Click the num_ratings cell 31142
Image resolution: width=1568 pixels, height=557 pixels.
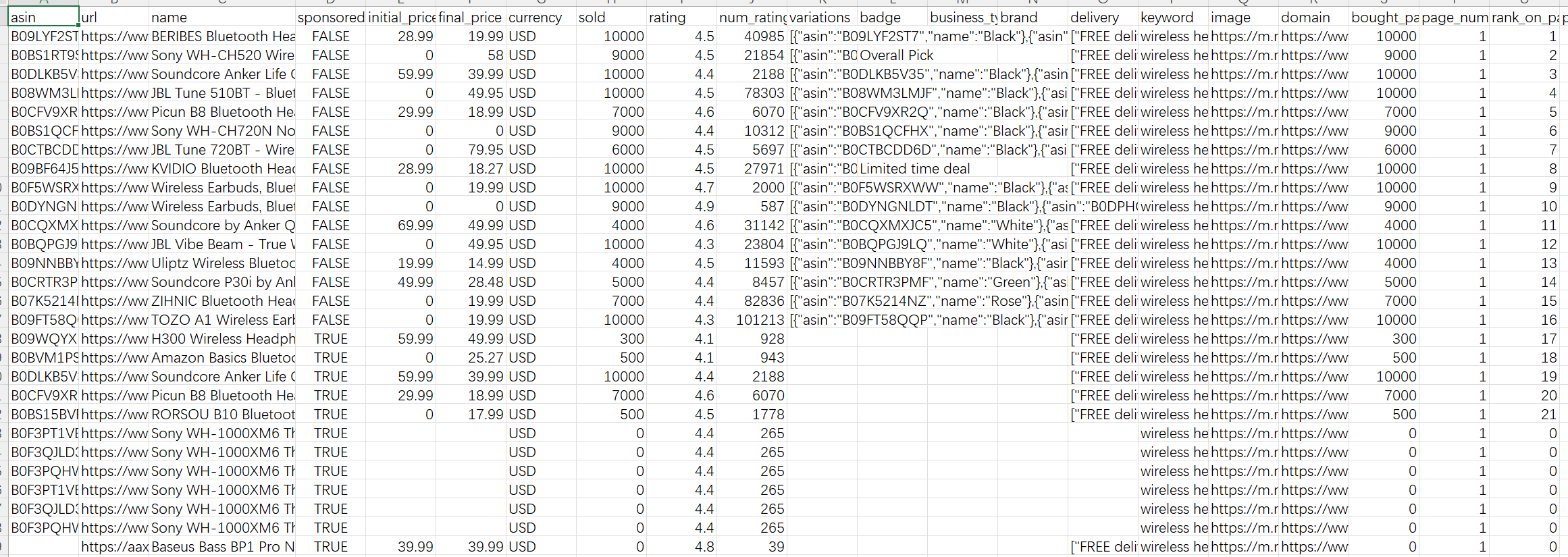coord(752,225)
